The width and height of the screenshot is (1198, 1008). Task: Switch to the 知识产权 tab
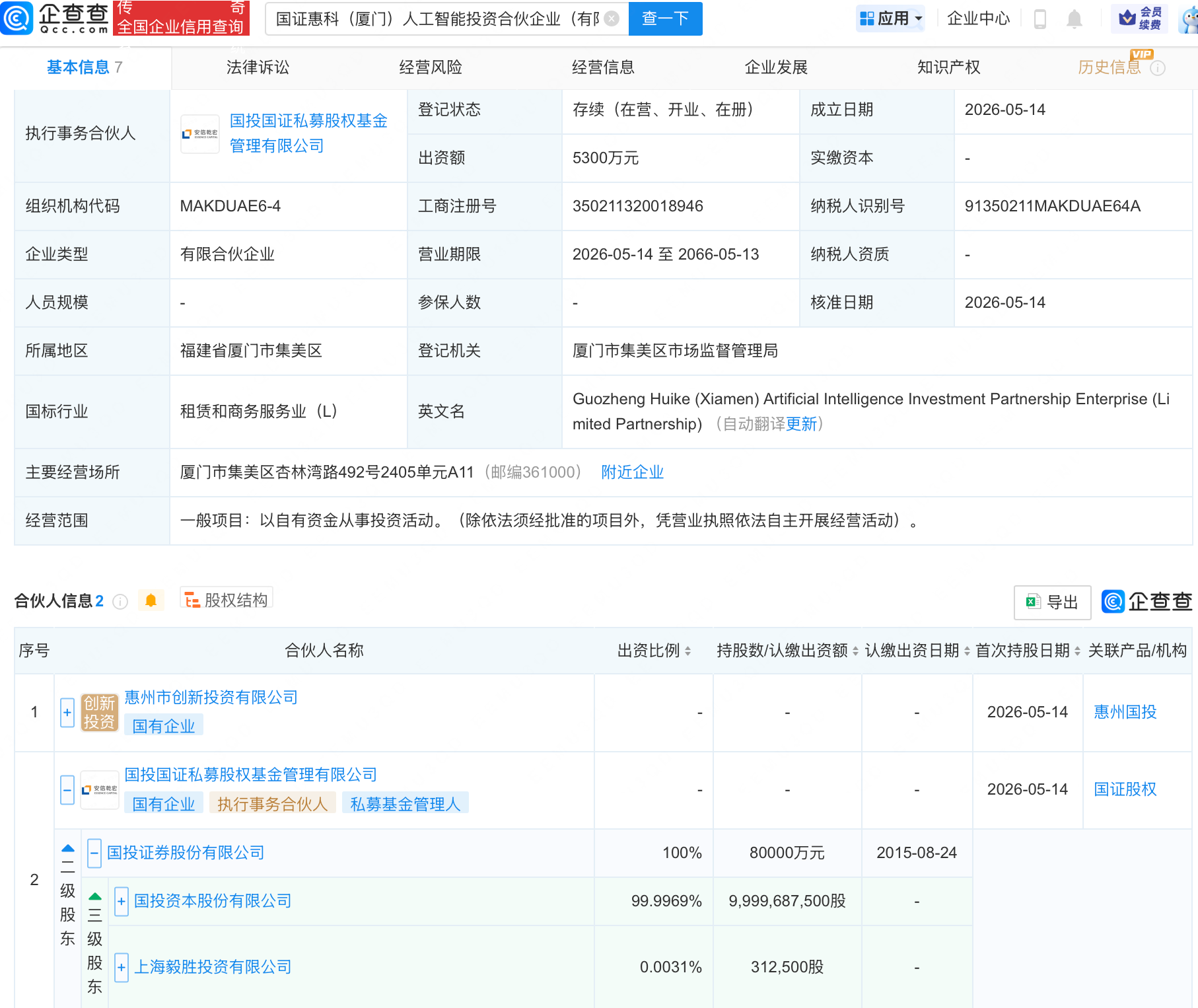point(948,67)
